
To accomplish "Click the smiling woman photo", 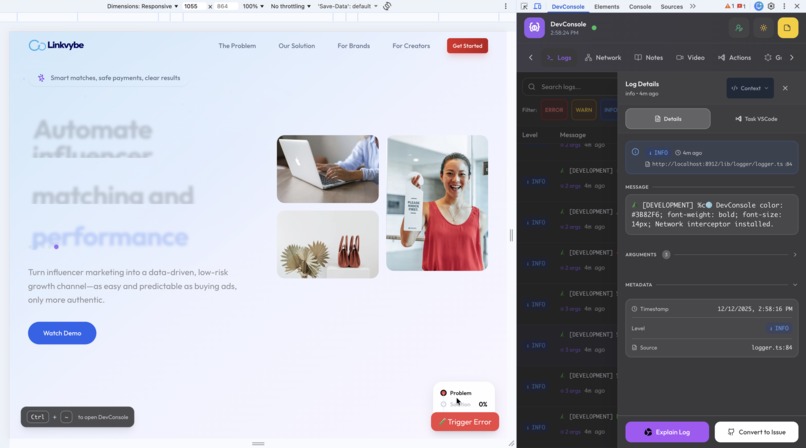I will click(x=437, y=203).
